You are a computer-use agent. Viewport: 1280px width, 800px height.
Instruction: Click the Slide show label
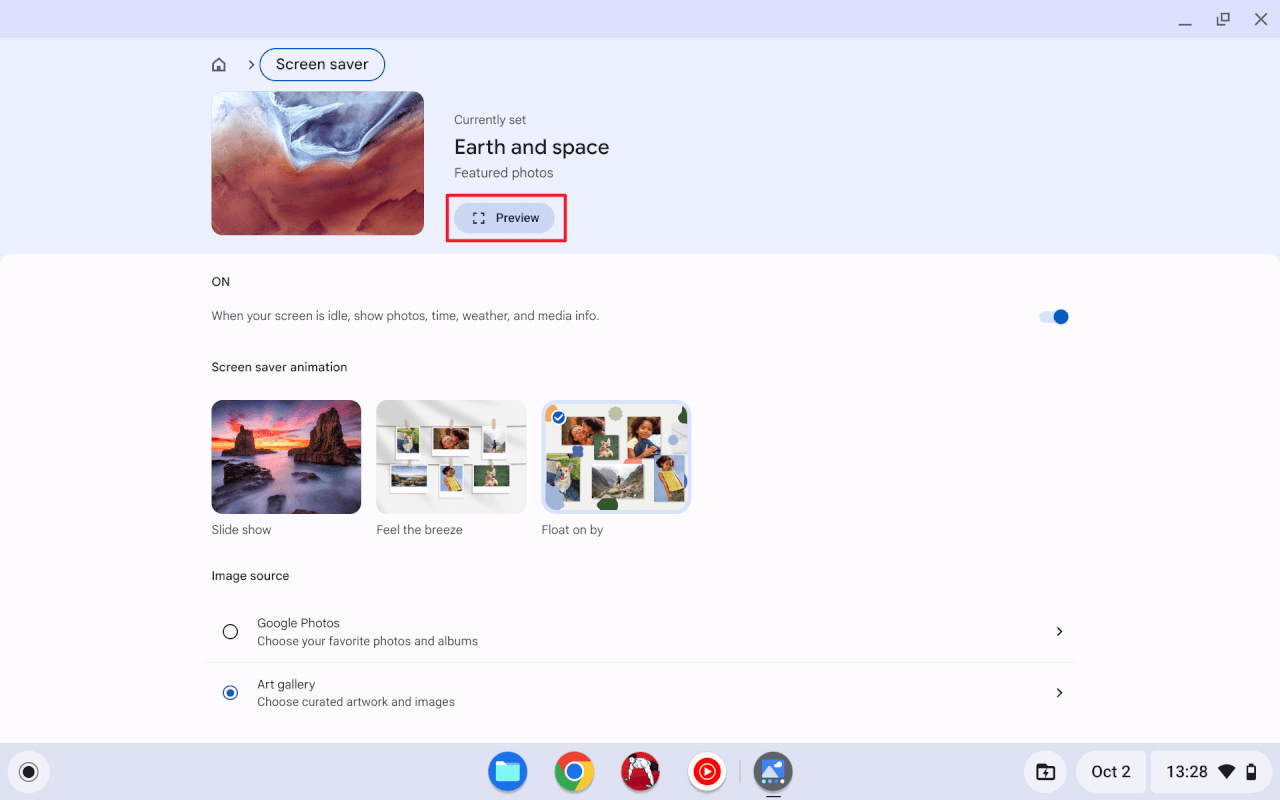click(241, 530)
